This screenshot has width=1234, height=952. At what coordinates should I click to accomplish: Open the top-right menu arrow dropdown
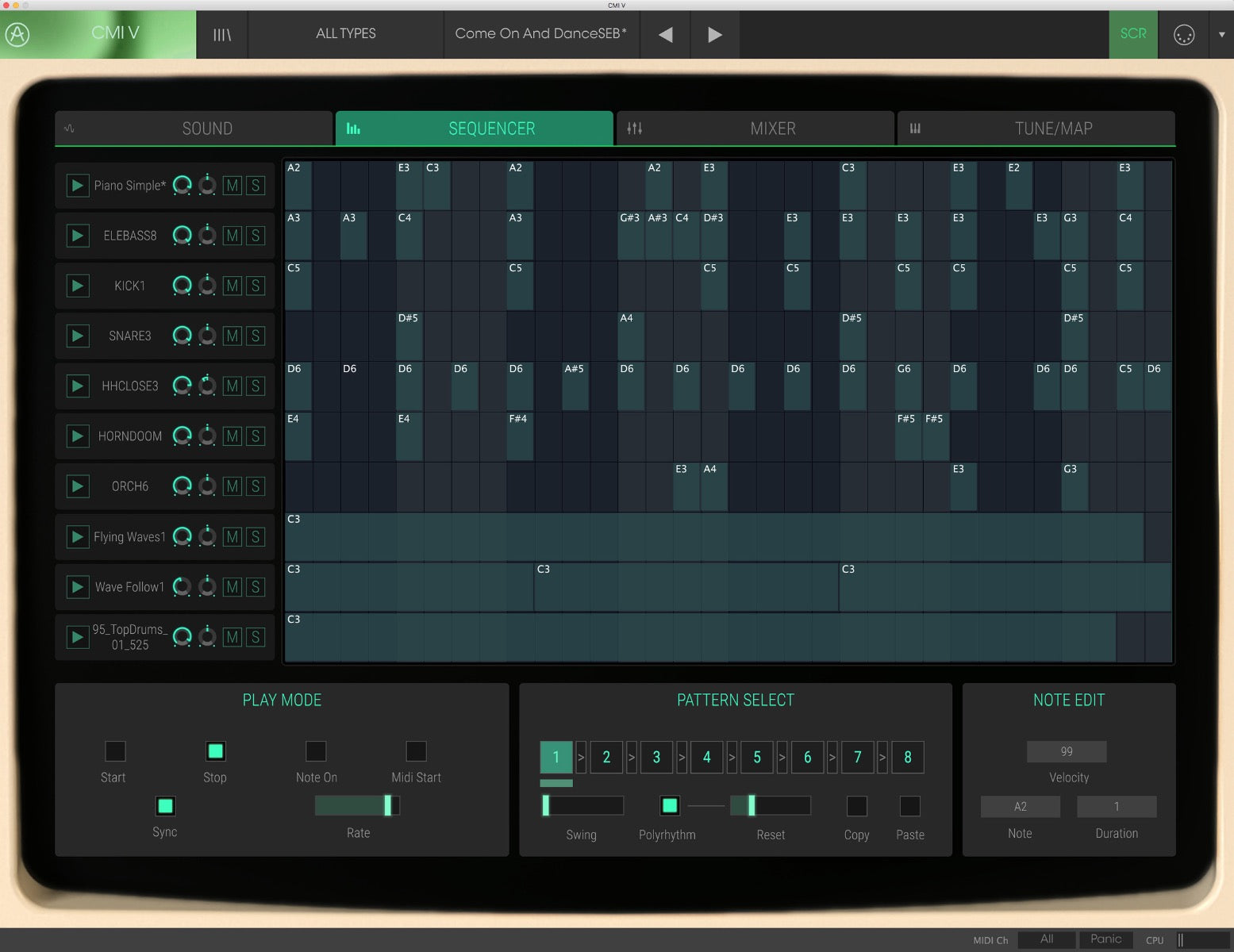click(x=1221, y=34)
